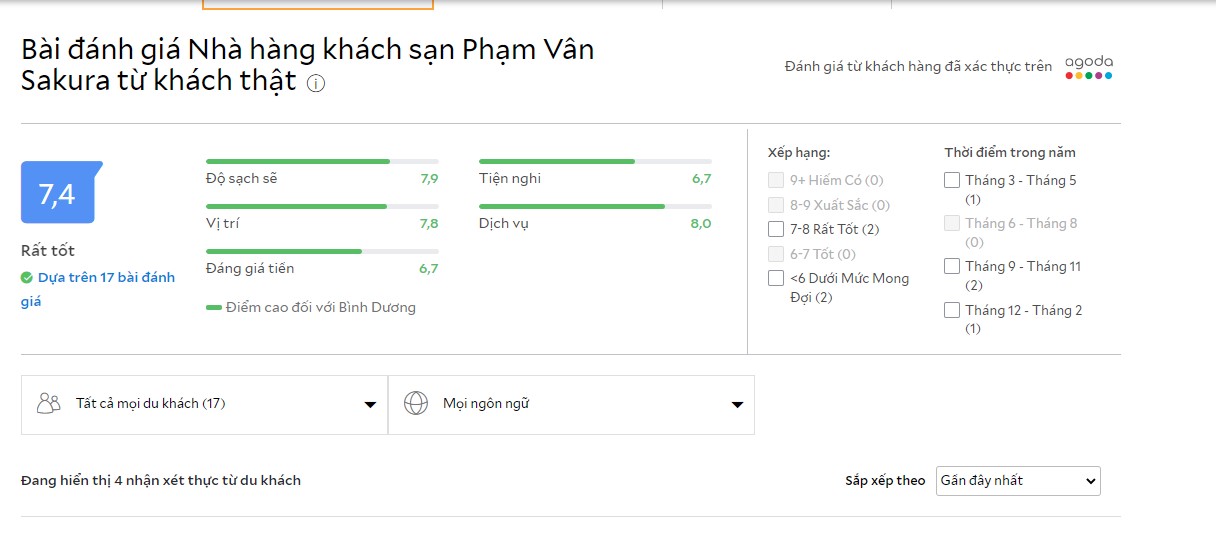Click the Điểm cao đối với Bình Dương legend
1216x533 pixels.
[x=310, y=308]
